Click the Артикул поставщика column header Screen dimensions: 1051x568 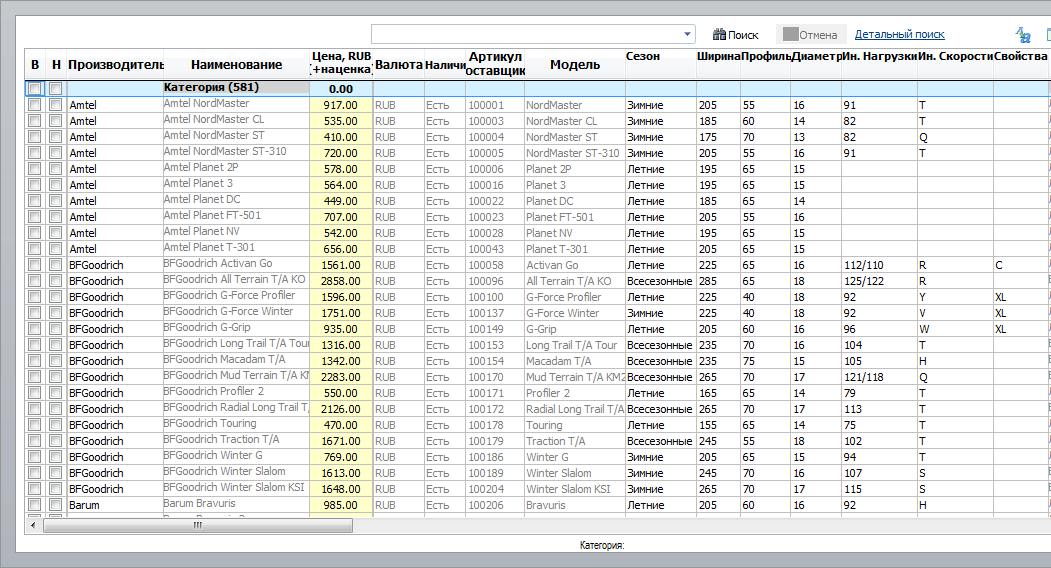tap(495, 63)
